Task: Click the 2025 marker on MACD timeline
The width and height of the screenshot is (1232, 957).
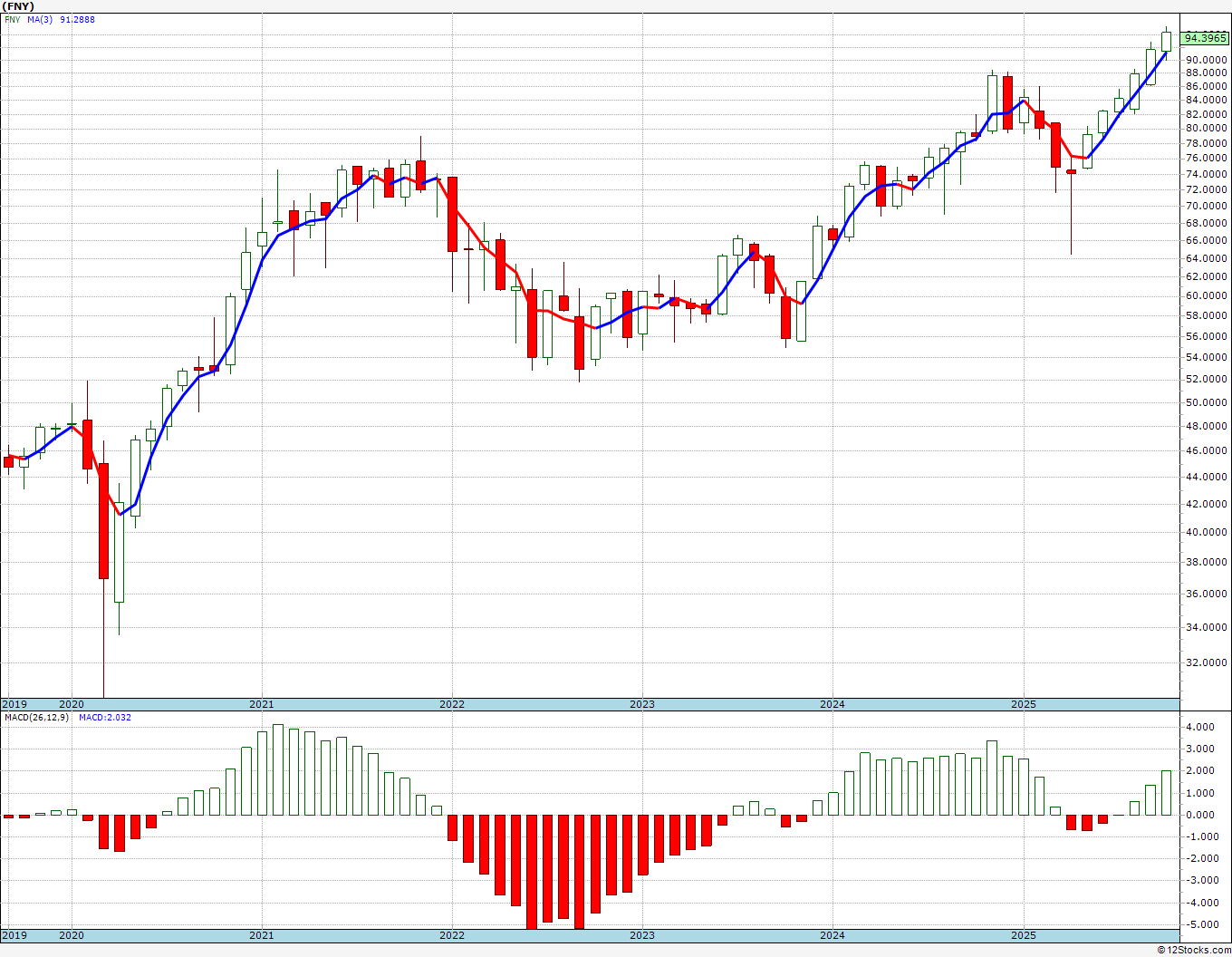Action: coord(1023,935)
